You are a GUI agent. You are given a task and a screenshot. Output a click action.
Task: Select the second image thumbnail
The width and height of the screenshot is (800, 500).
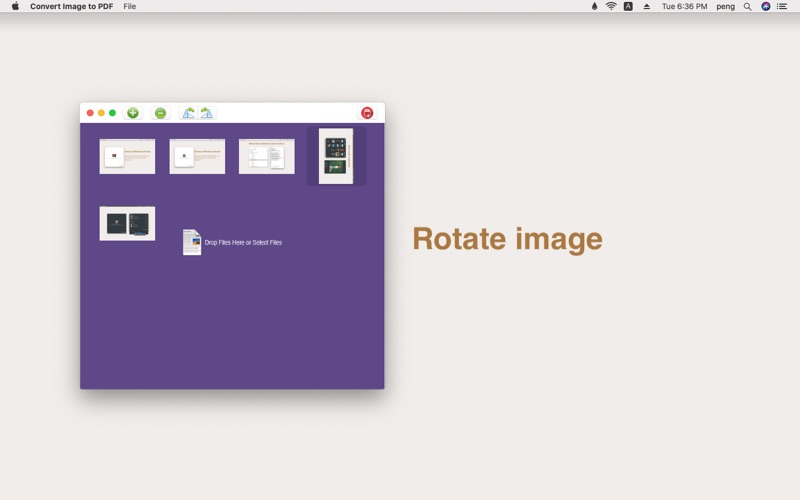[x=197, y=156]
